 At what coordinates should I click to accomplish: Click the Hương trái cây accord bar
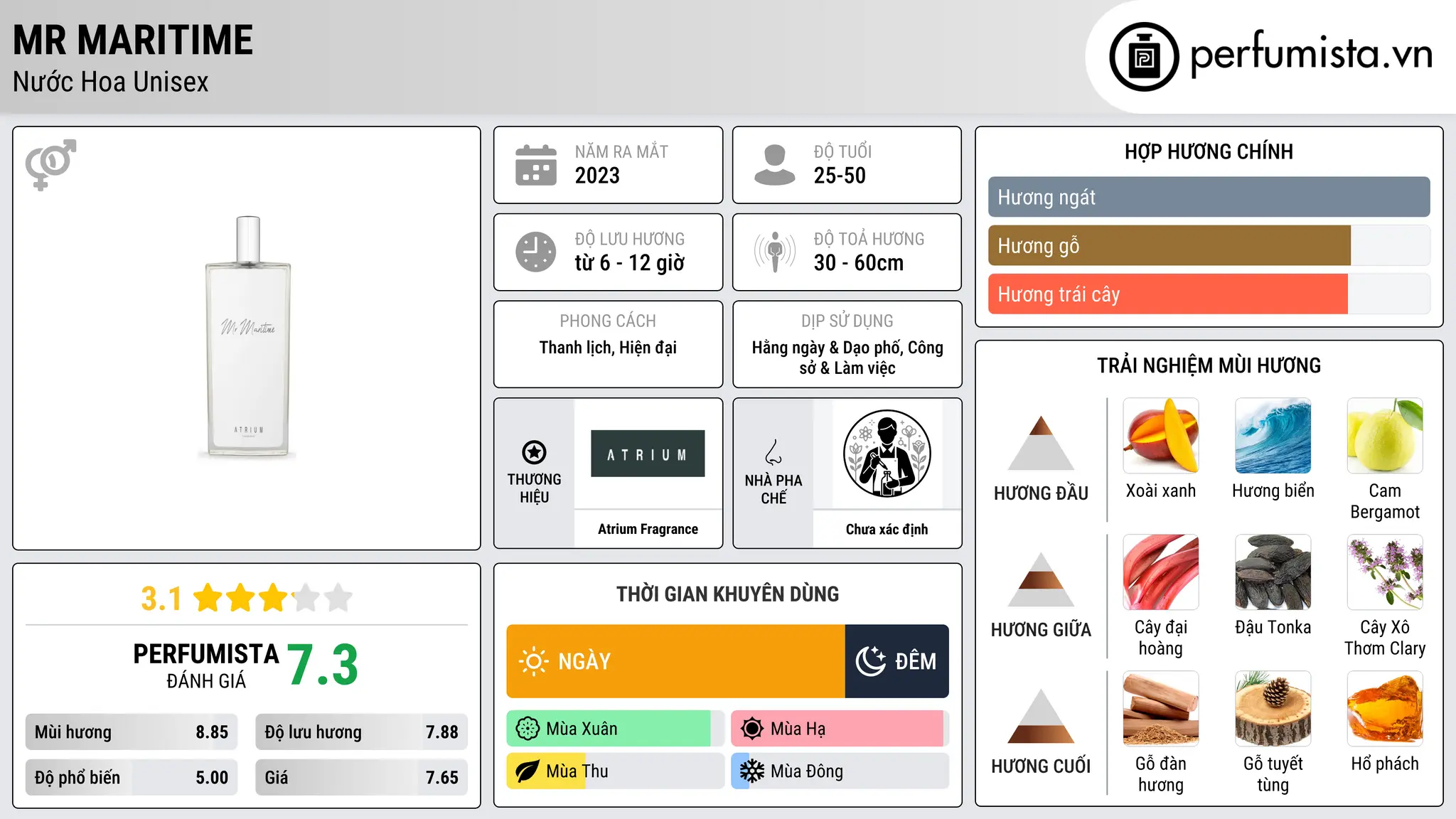(x=1209, y=294)
